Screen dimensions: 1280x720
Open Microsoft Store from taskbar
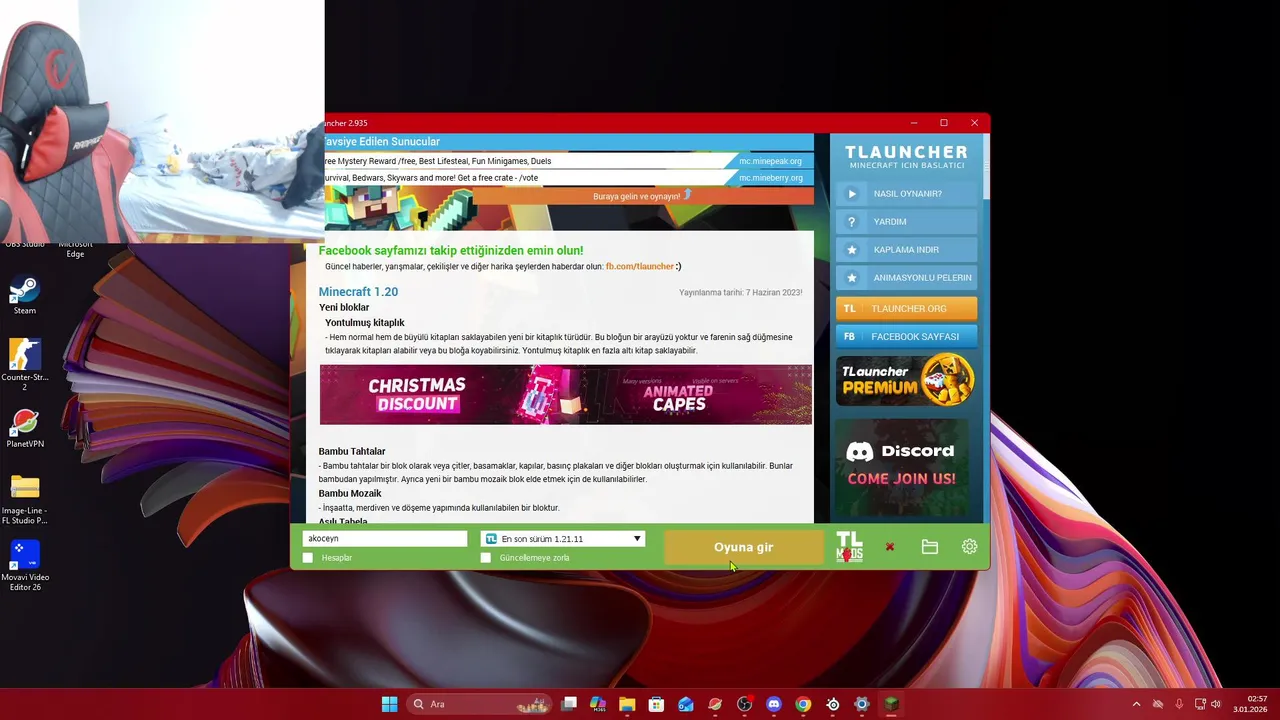click(656, 704)
